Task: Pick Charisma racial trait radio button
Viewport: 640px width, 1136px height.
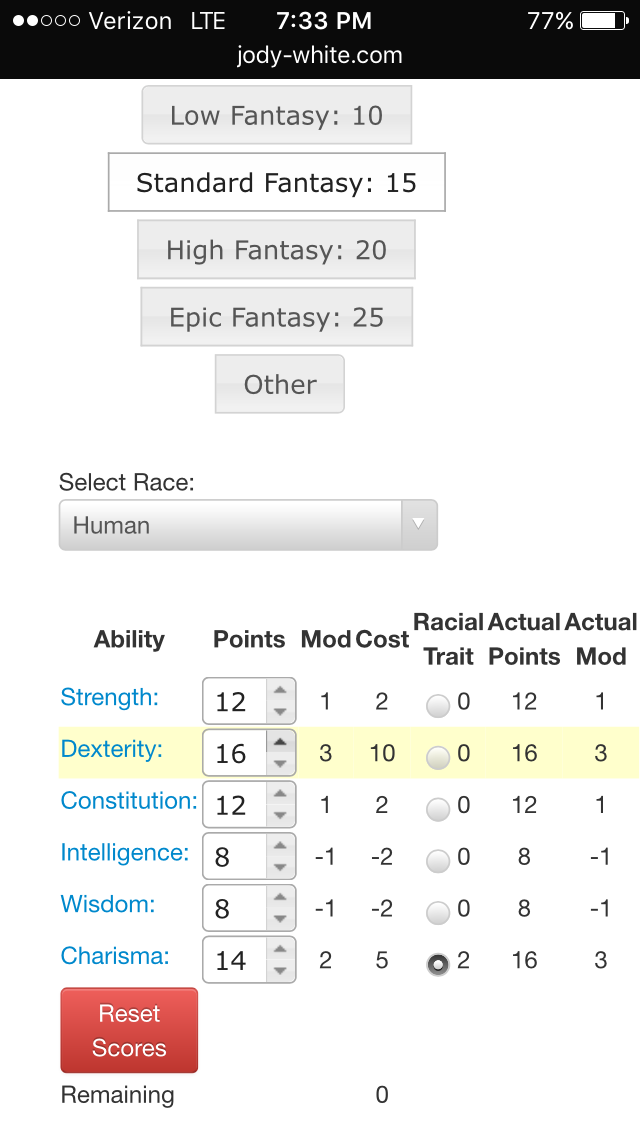Action: pyautogui.click(x=438, y=965)
